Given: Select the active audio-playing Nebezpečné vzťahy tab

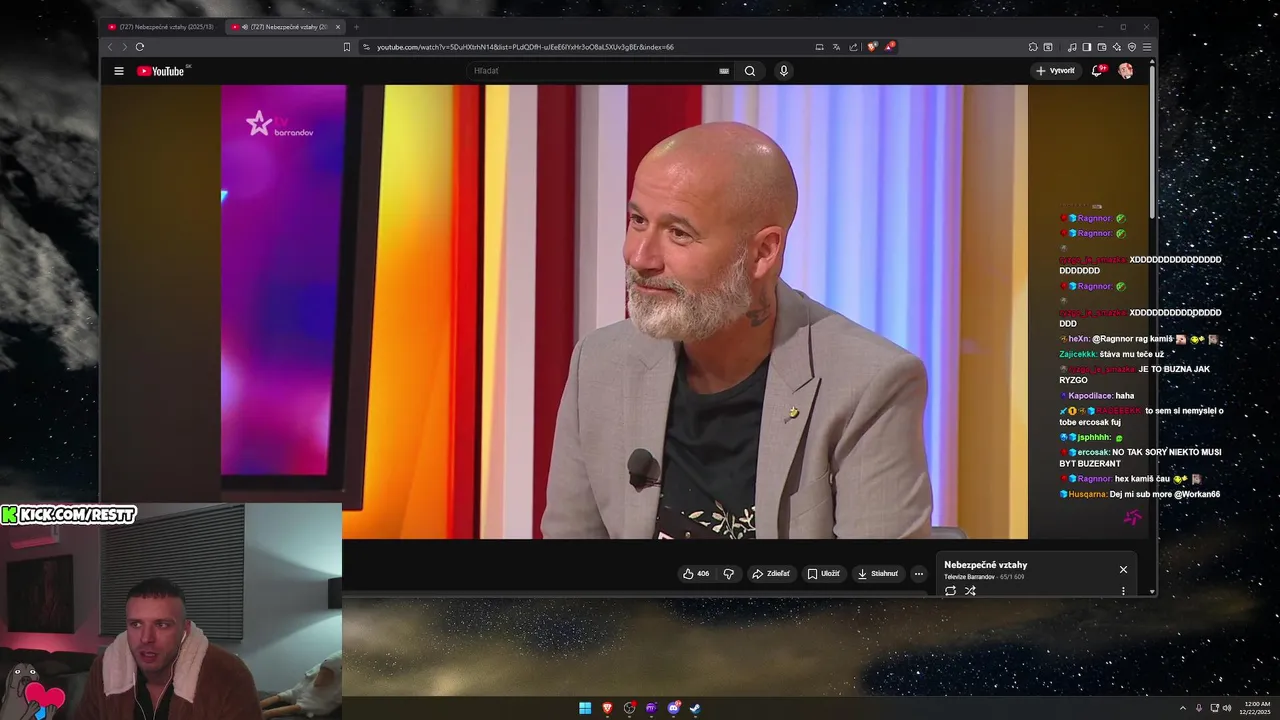Looking at the screenshot, I should click(280, 27).
